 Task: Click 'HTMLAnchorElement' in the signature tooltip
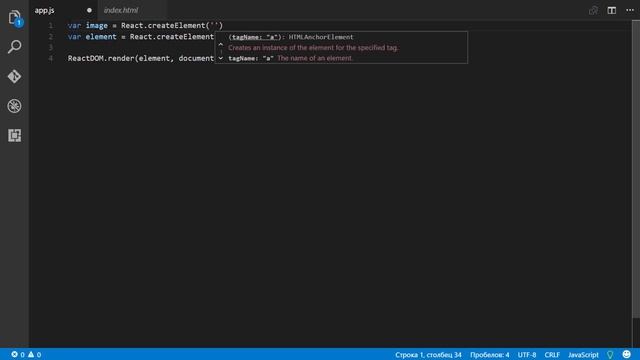pos(321,37)
